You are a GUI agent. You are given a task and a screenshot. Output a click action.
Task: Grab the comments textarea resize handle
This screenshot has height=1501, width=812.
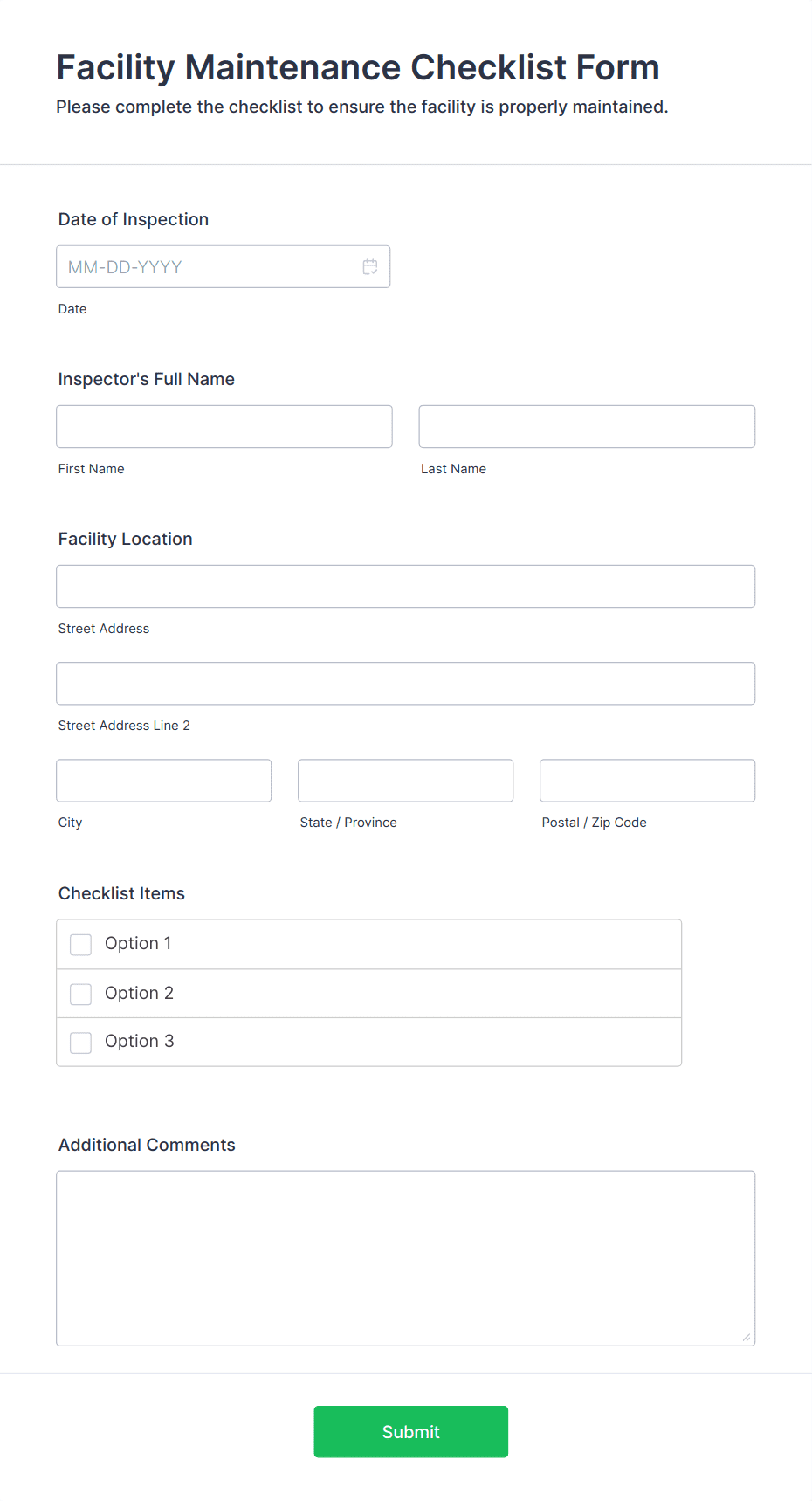747,1337
